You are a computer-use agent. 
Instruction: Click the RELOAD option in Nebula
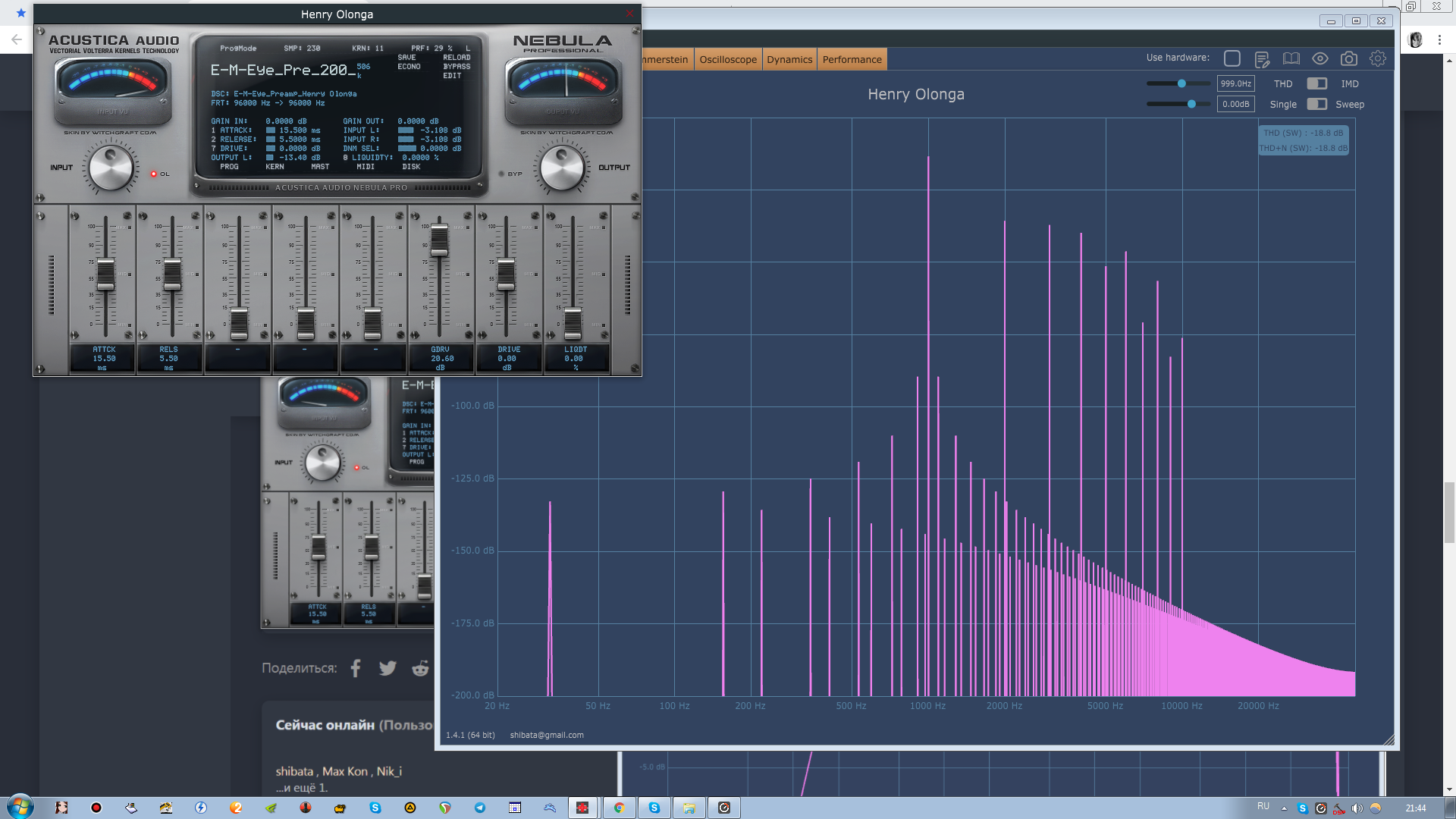(457, 58)
